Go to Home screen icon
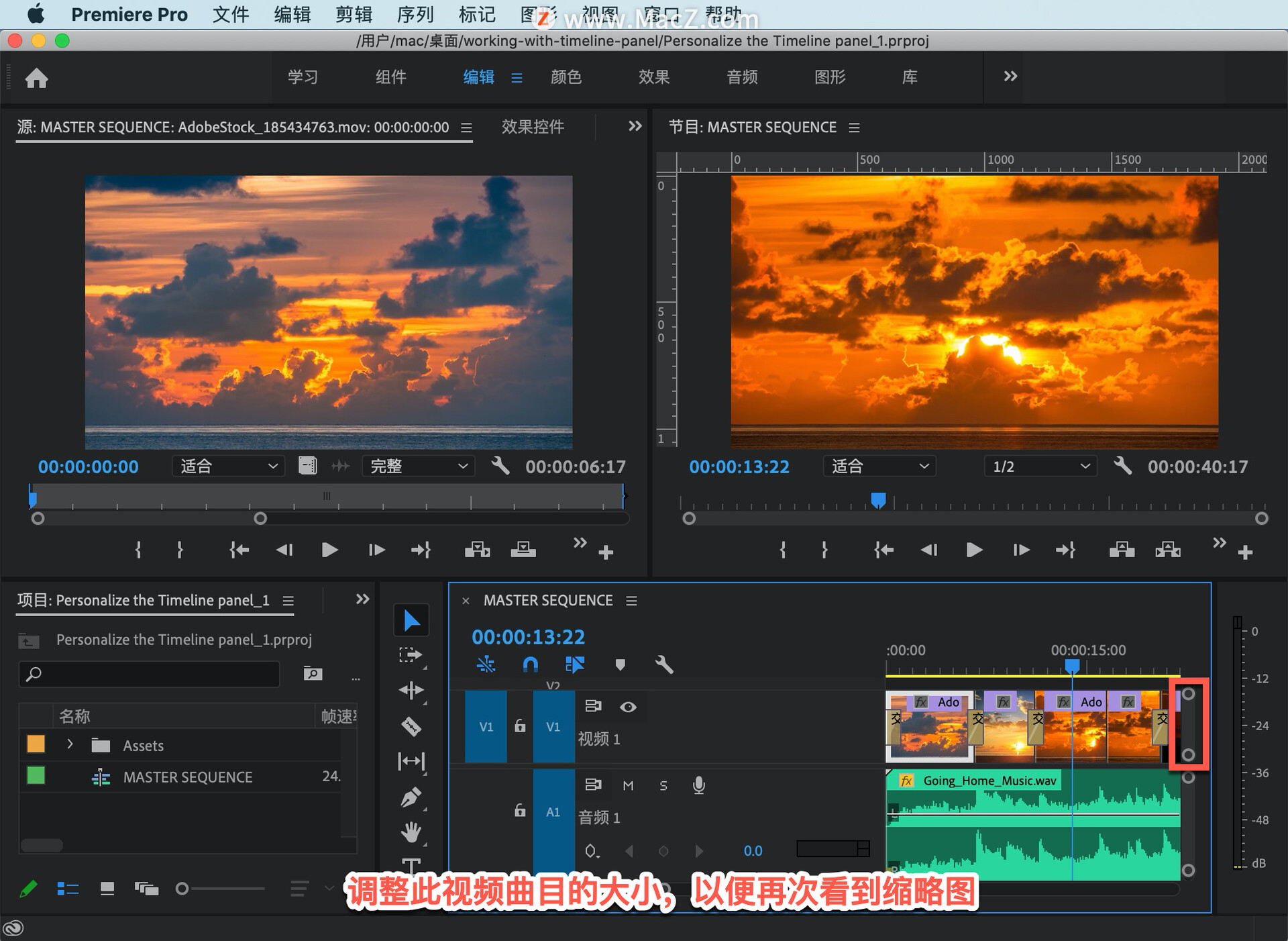Screen dimensions: 1288x941 click(36, 78)
